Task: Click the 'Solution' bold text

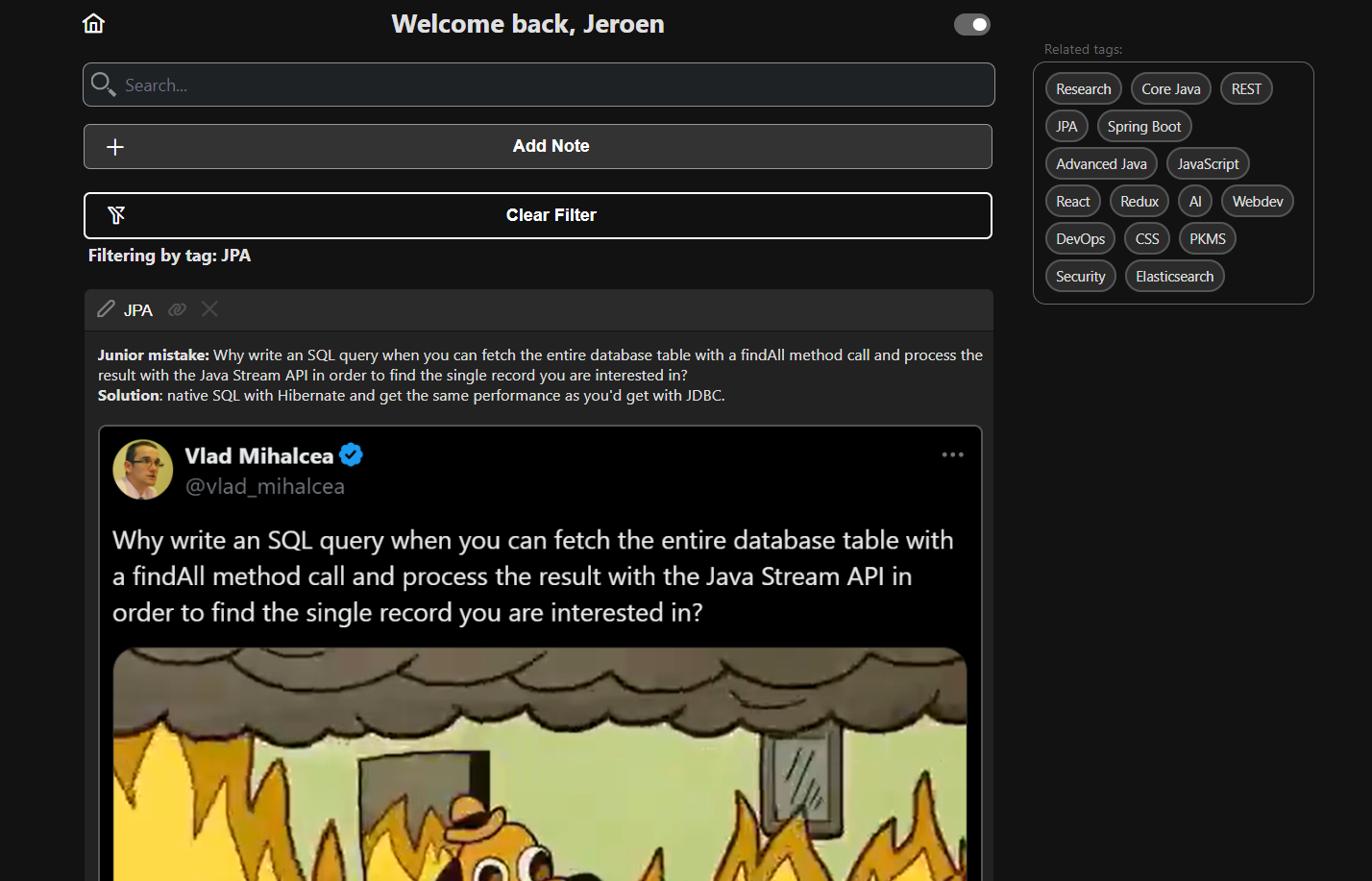Action: point(129,395)
